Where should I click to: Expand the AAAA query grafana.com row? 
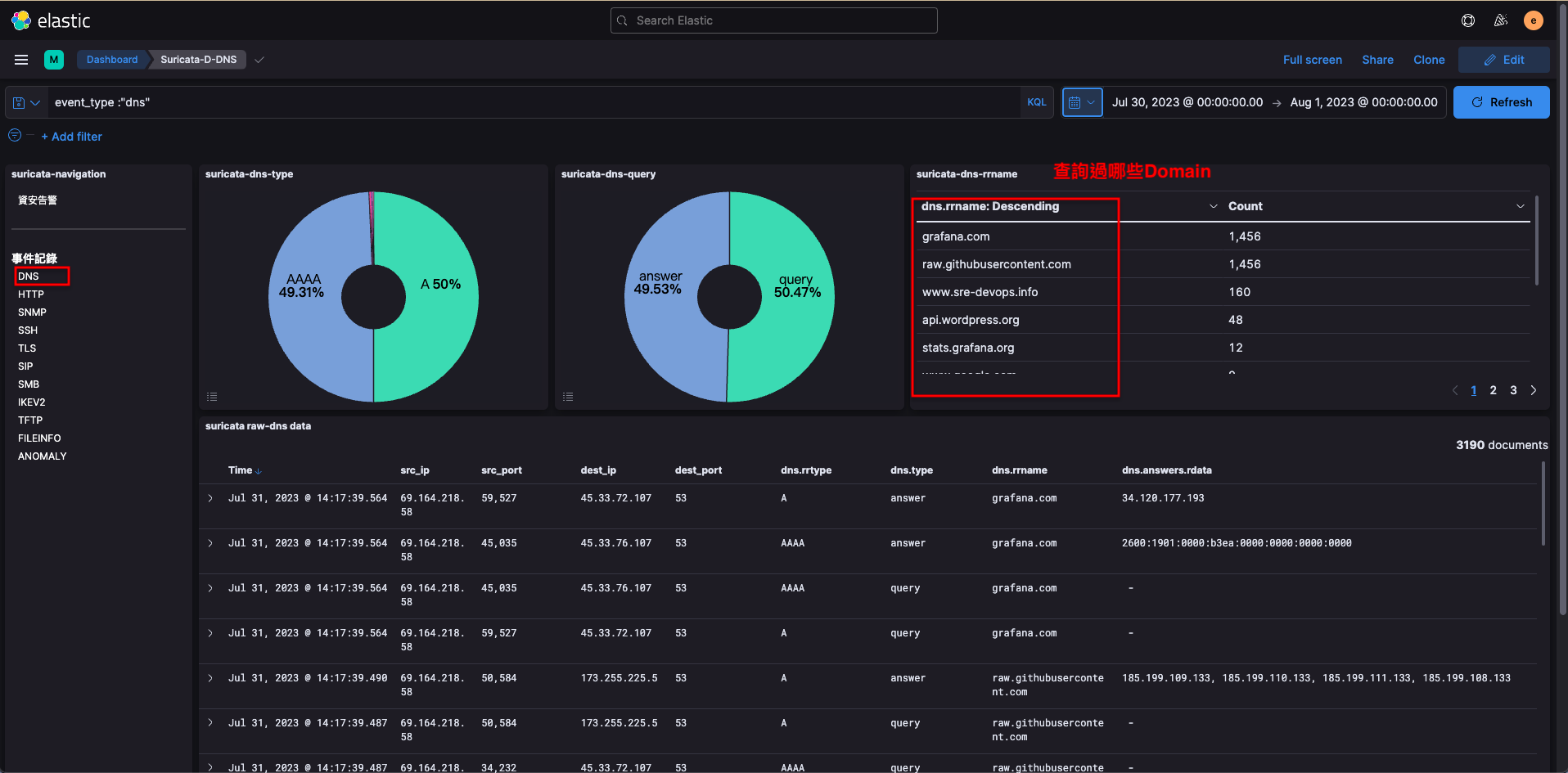click(x=210, y=588)
